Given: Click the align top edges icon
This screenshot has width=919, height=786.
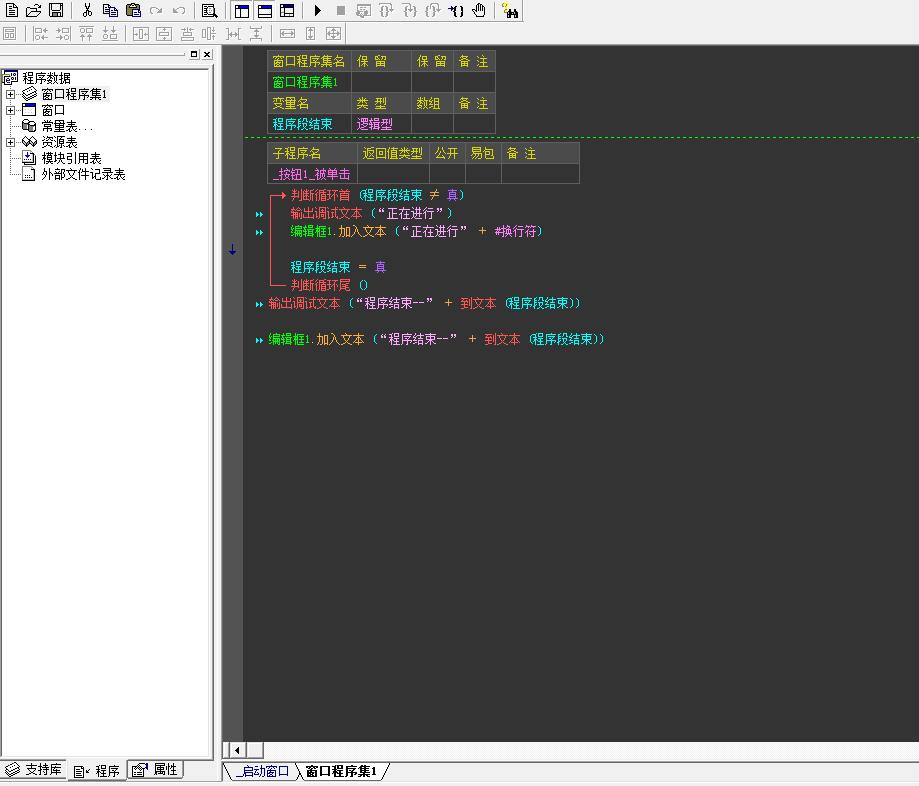Looking at the screenshot, I should (x=86, y=33).
